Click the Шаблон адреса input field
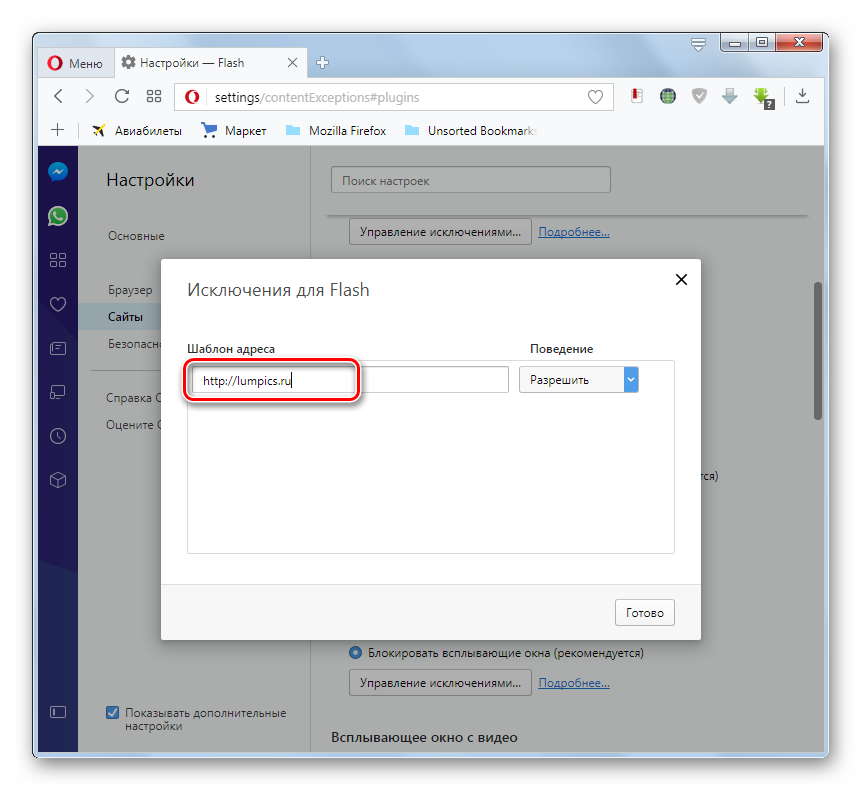This screenshot has height=791, width=862. 350,380
